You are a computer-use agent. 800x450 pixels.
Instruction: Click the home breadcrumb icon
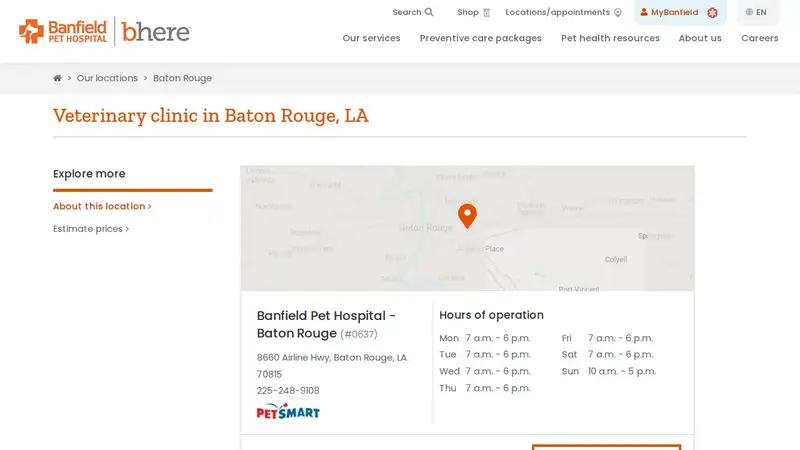click(x=57, y=78)
